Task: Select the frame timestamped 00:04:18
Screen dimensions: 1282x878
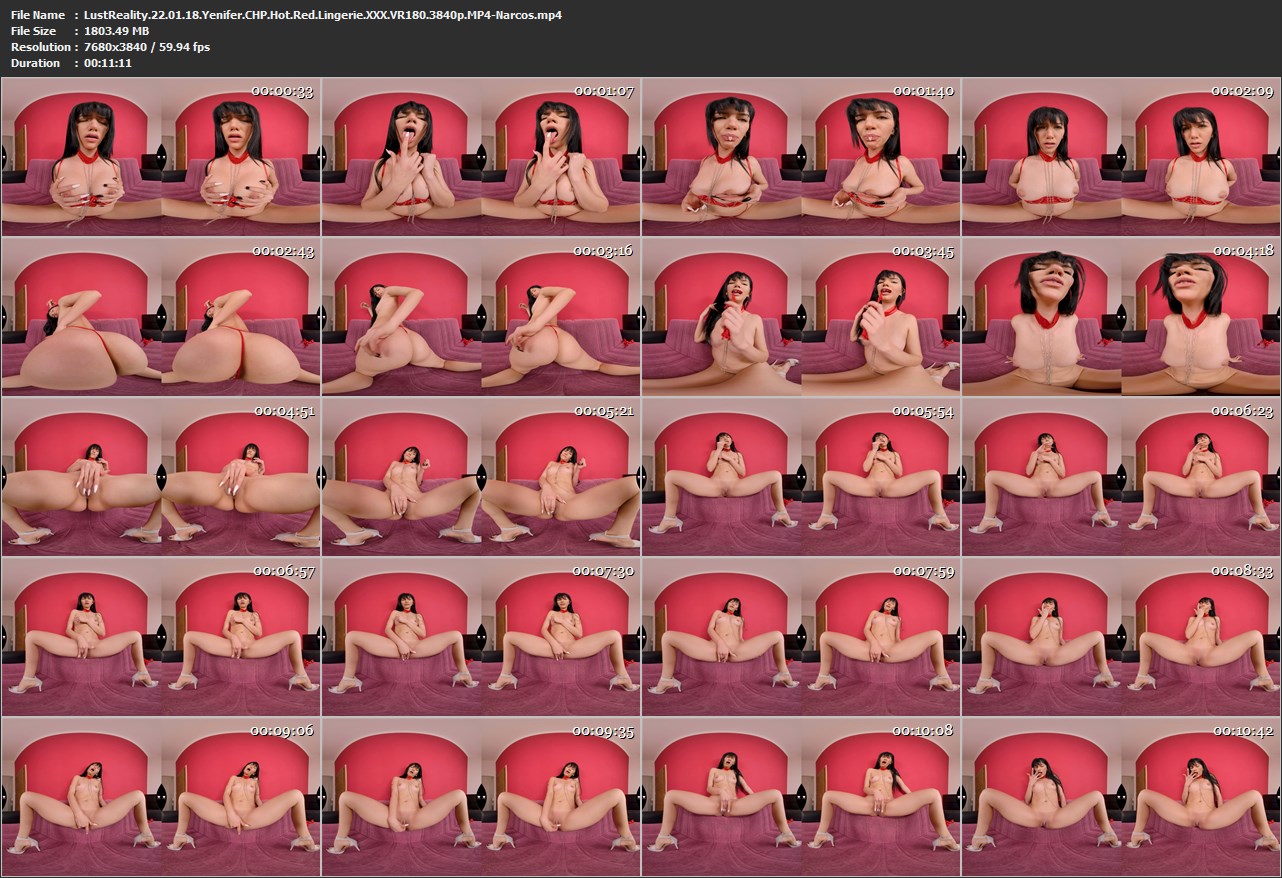Action: [x=1121, y=317]
